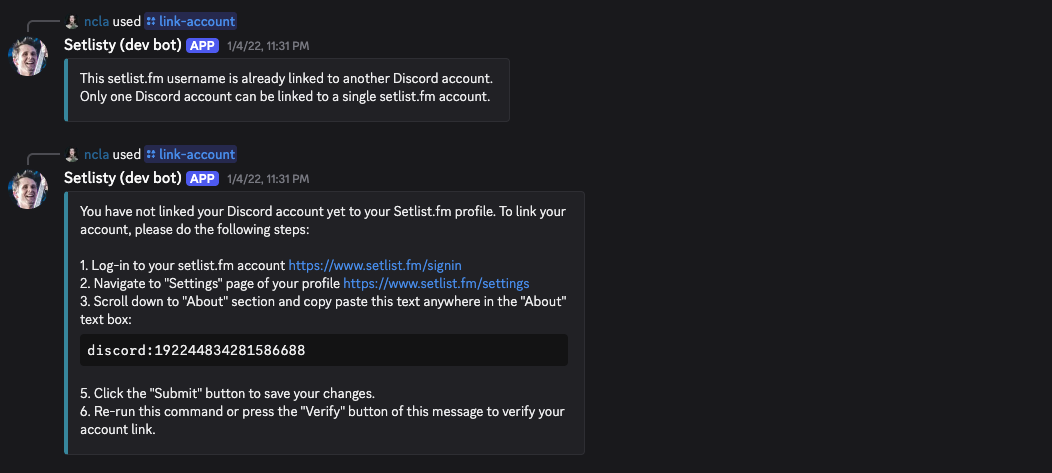Open Setlisty bot avatar beside the already-linked message
1052x473 pixels.
29,56
